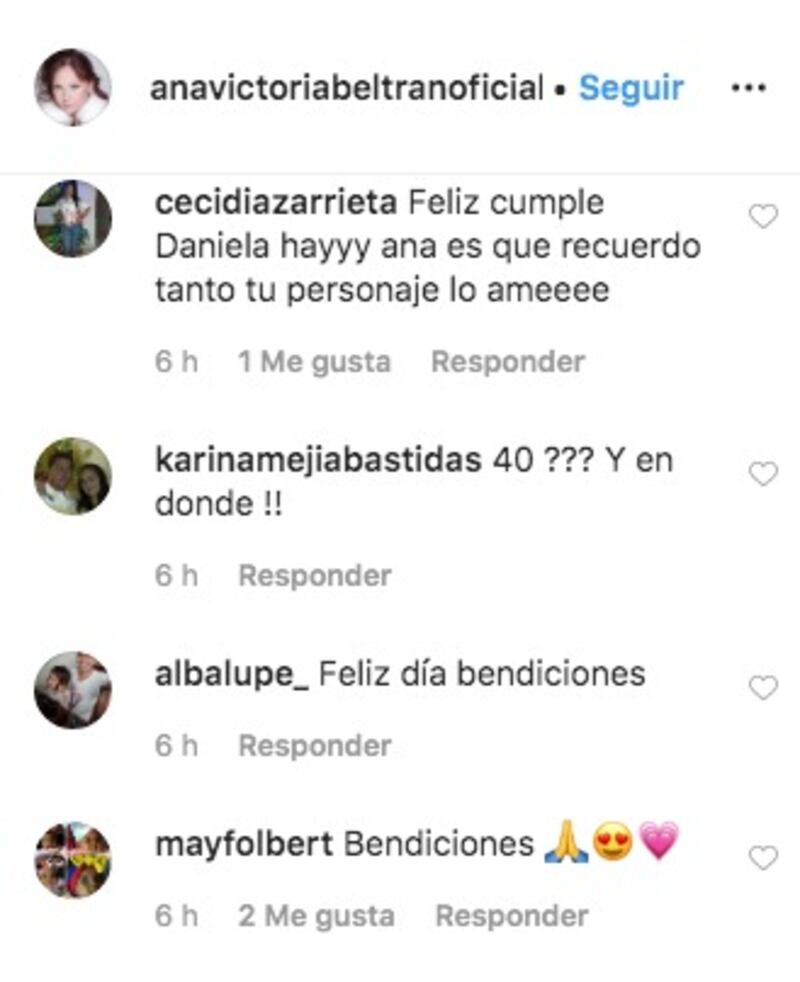Reply to cecidiazarrieta's comment via Responder
The image size is (800, 982).
coord(508,361)
